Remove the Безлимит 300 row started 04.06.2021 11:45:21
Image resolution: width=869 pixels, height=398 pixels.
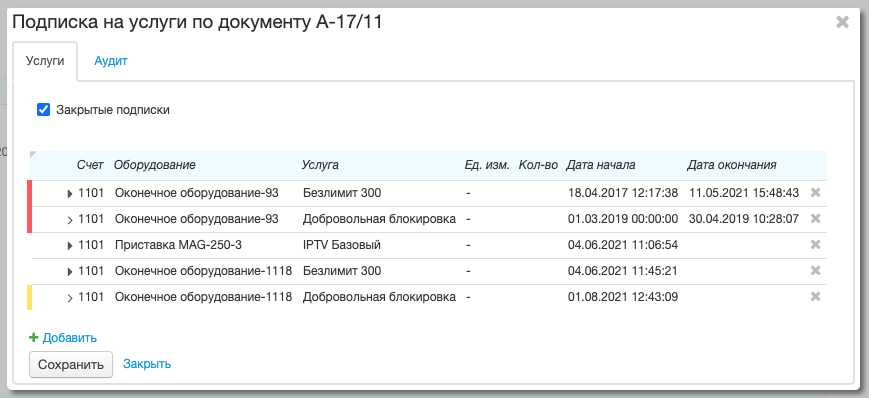815,271
